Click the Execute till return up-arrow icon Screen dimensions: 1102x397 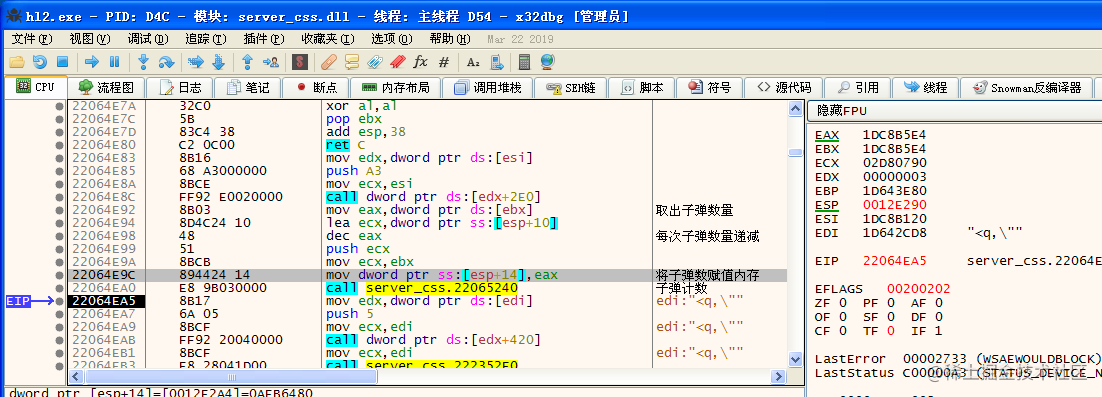(x=247, y=62)
